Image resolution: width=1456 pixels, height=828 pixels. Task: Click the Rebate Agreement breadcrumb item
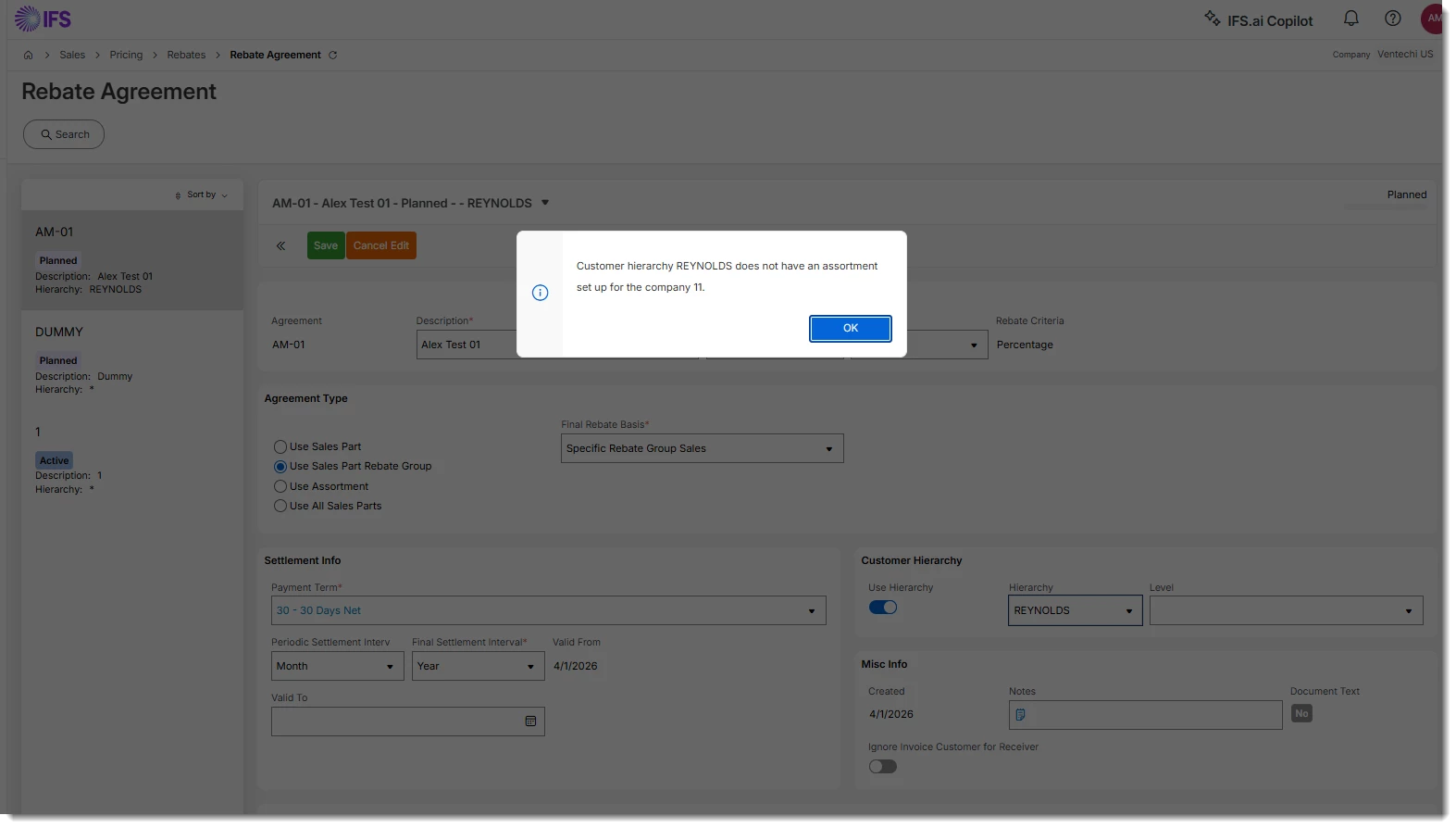275,55
